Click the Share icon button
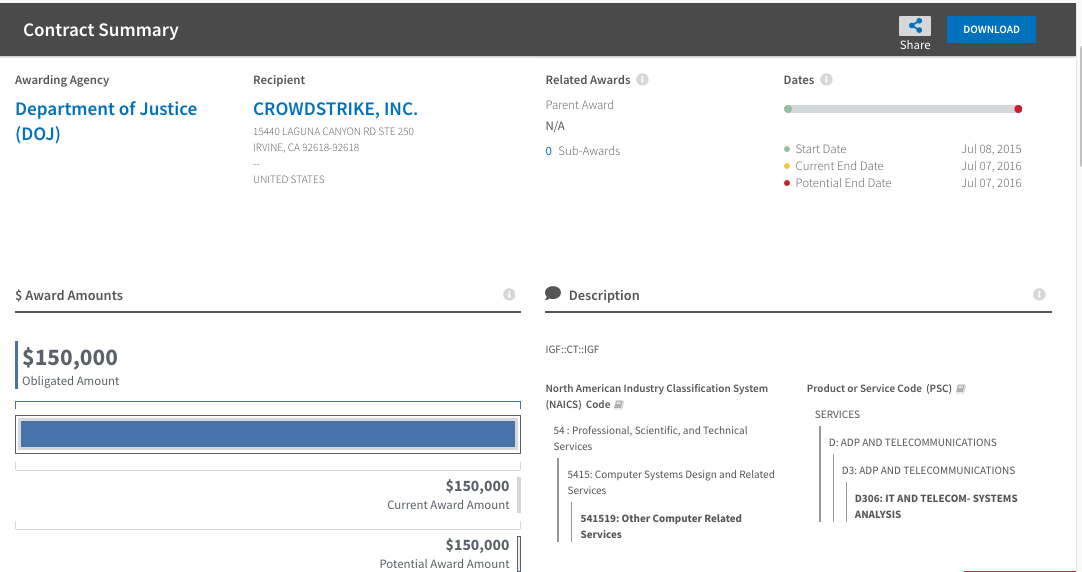Screen dimensions: 1082x572 (914, 26)
